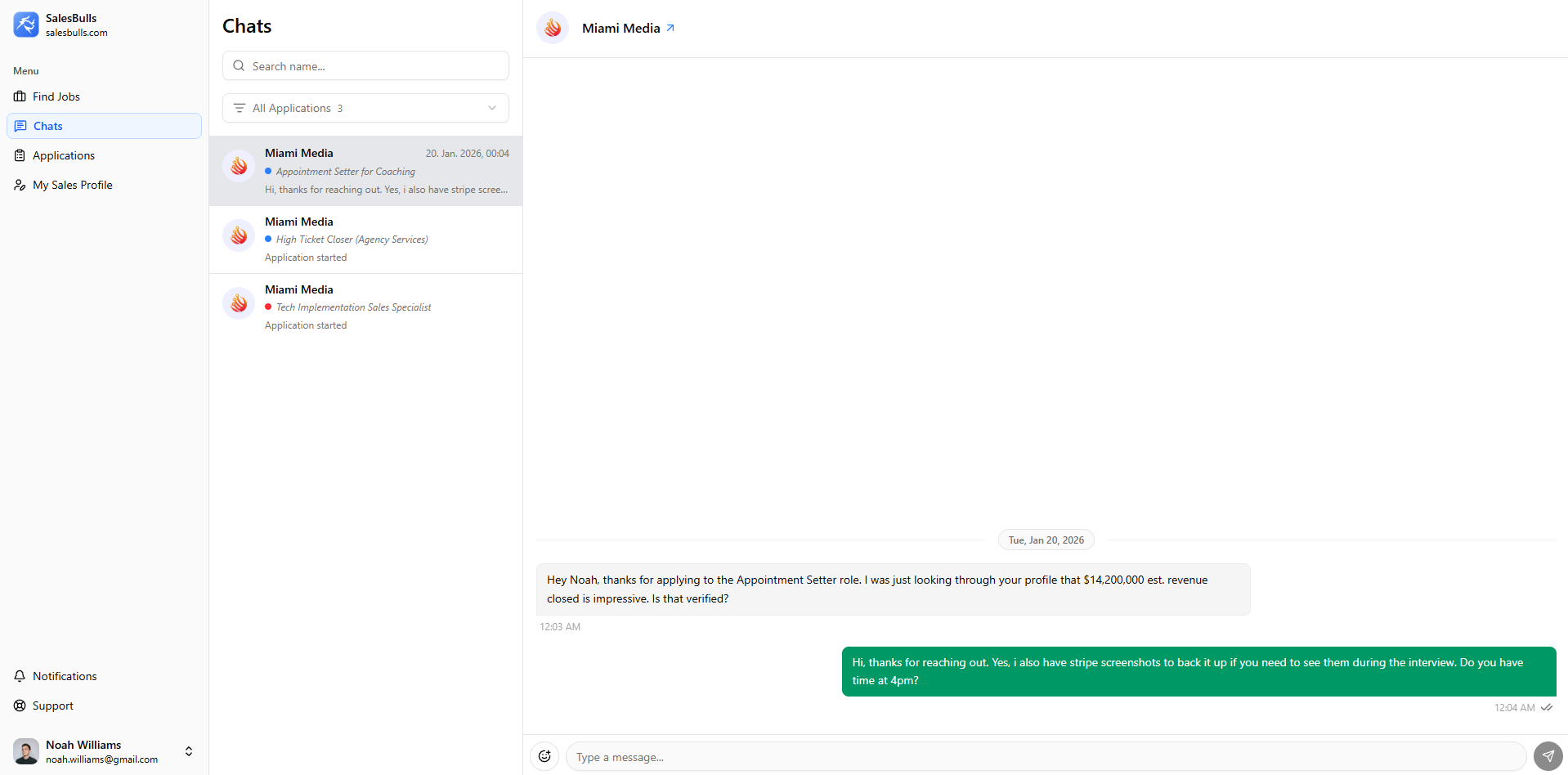Click the Support help icon
This screenshot has width=1568, height=775.
(19, 706)
